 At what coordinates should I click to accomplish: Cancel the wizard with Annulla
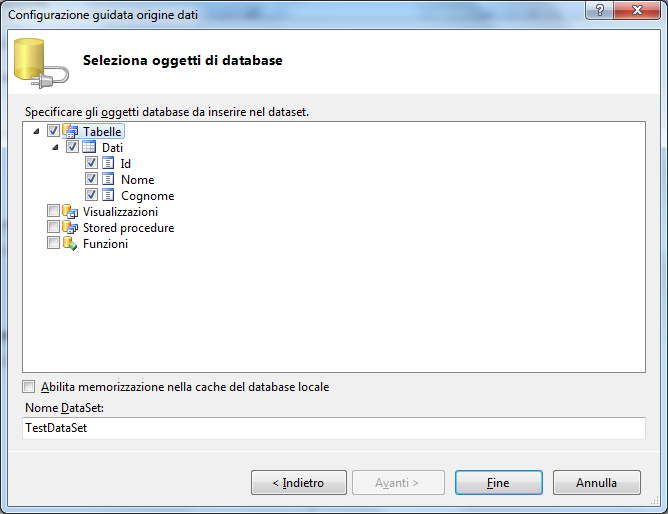point(596,483)
